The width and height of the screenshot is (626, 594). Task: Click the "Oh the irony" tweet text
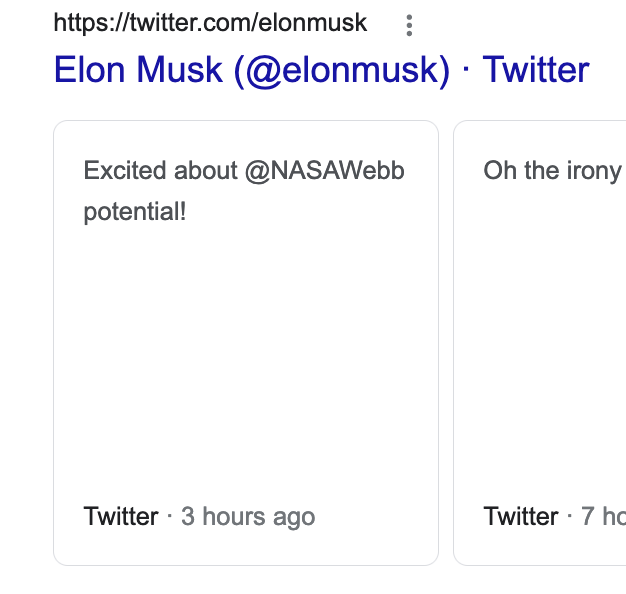553,171
